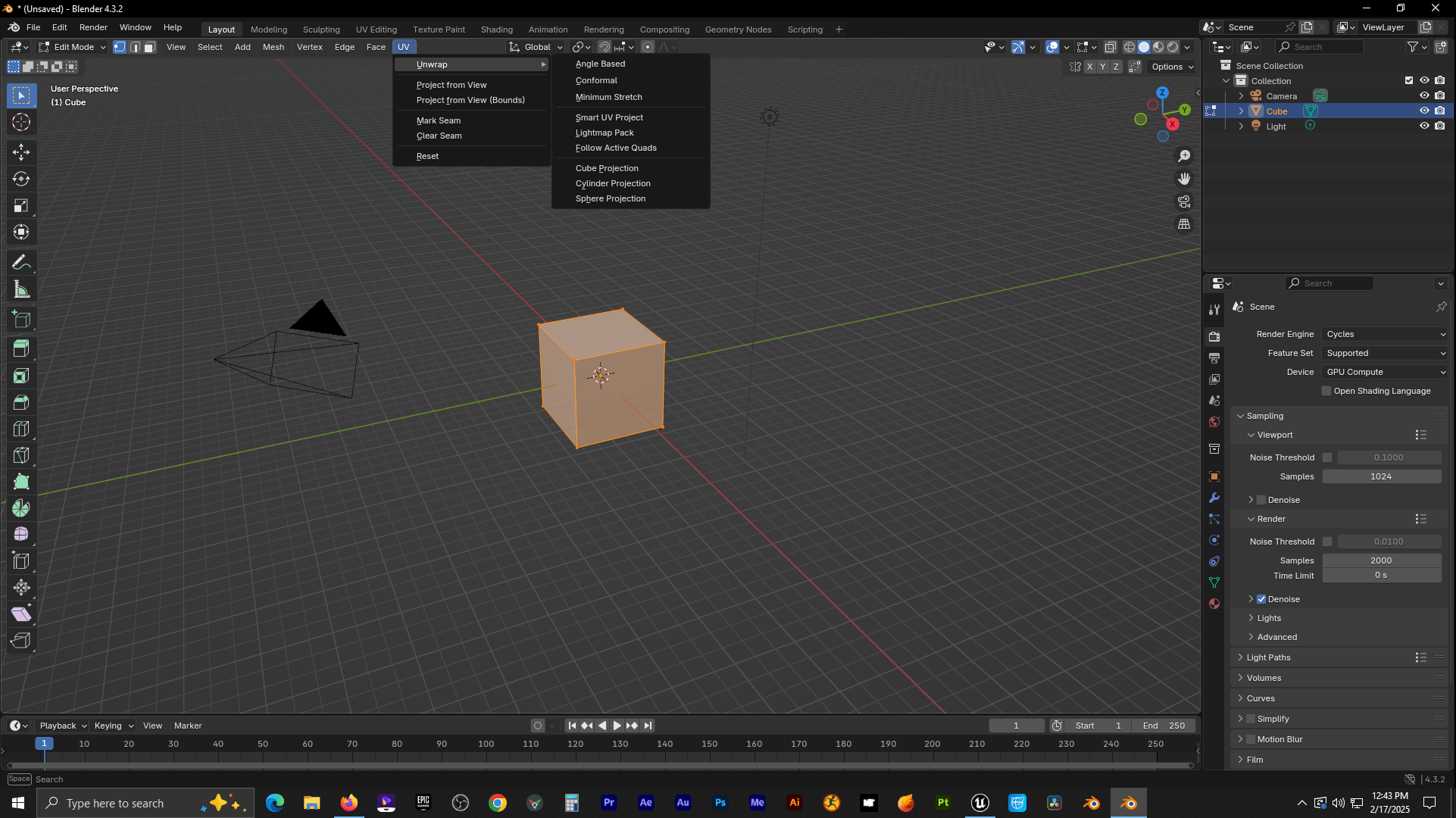The width and height of the screenshot is (1456, 818).
Task: Switch to the Shading workspace tab
Action: pos(496,30)
